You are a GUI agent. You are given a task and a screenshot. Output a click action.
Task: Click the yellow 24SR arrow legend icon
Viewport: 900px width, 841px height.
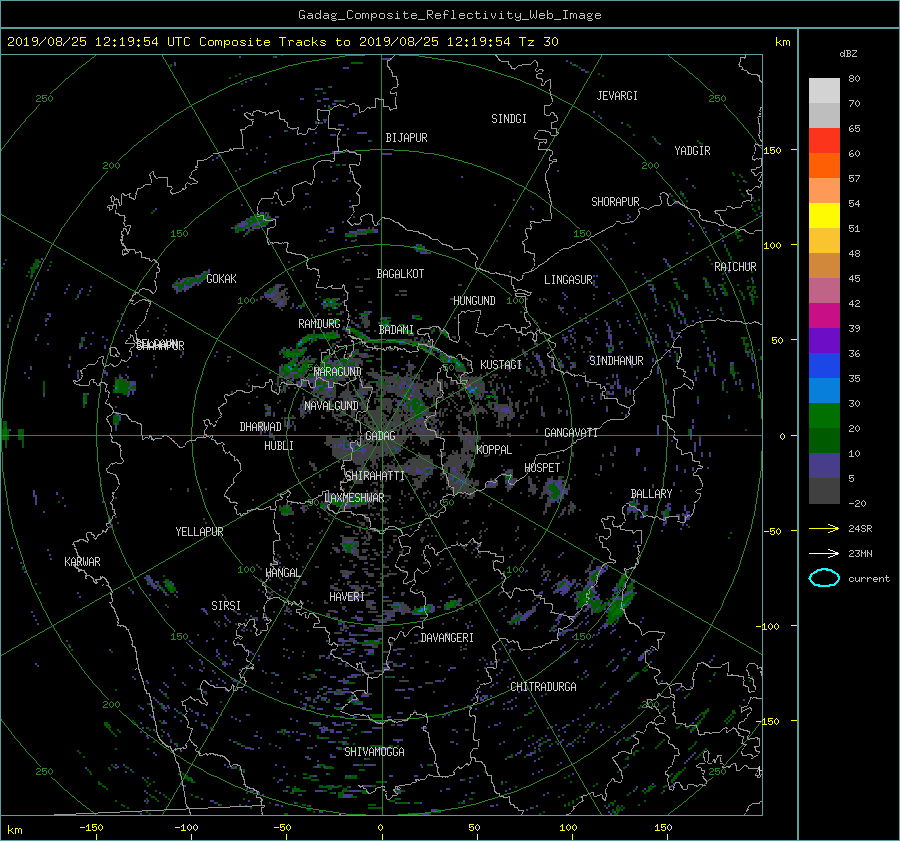pos(824,528)
